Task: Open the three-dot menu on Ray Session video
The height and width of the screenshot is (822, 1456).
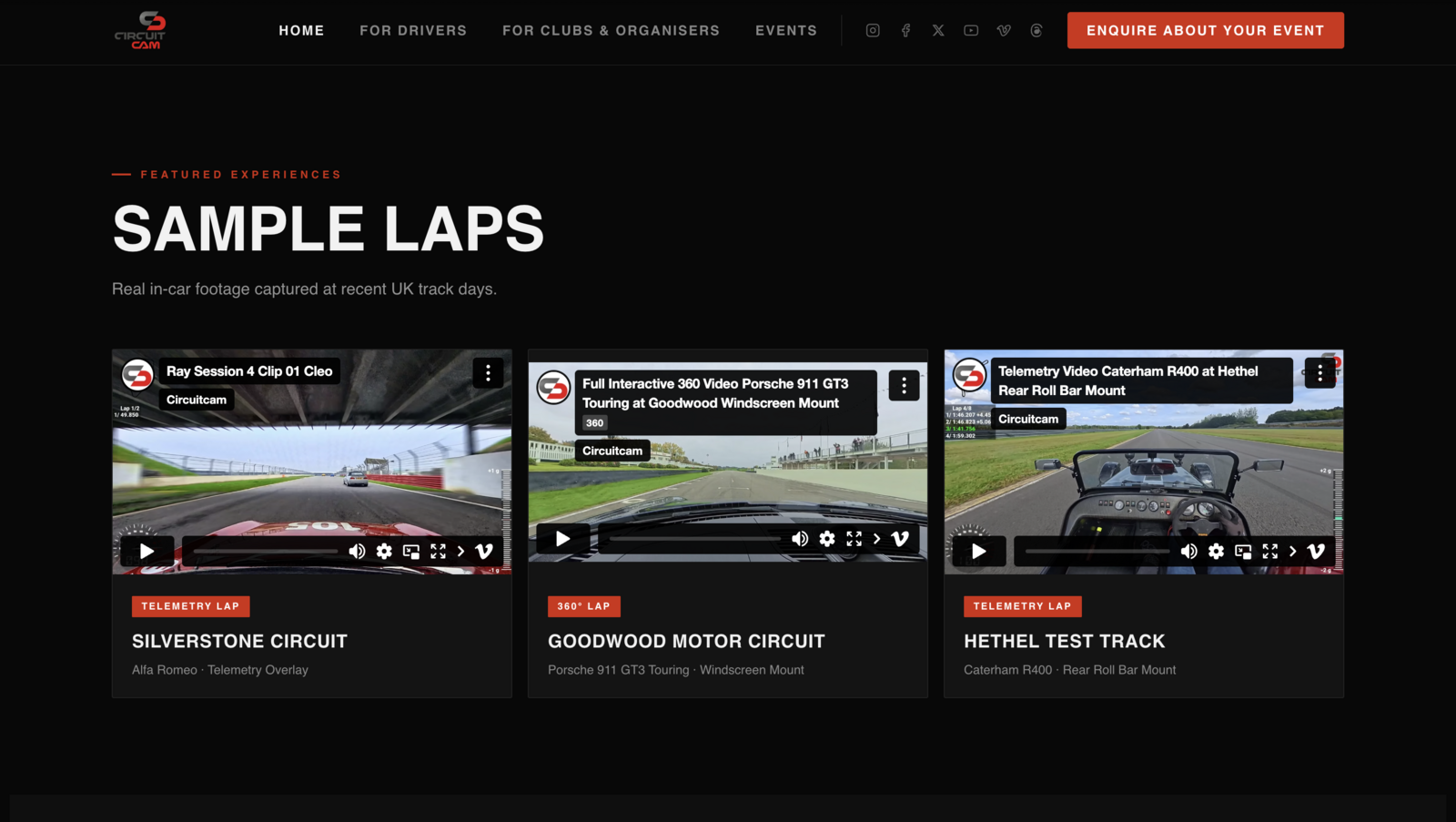Action: point(488,372)
